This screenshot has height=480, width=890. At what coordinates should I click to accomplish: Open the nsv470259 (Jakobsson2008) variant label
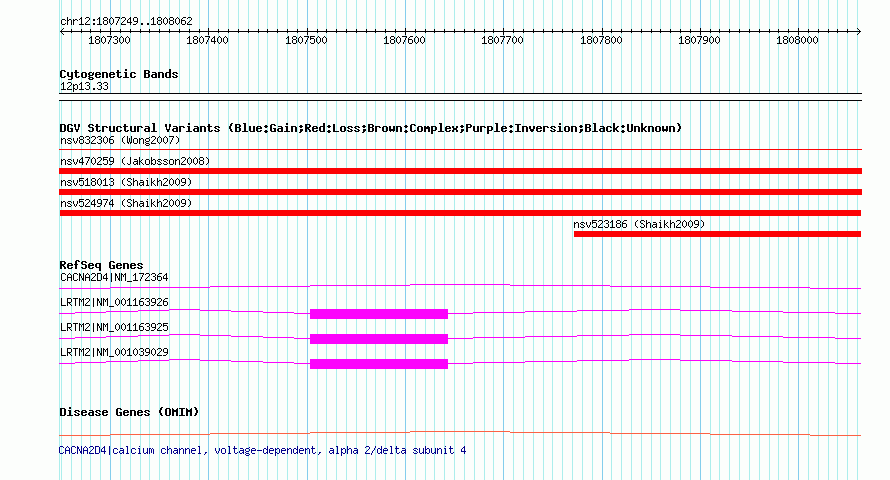pyautogui.click(x=135, y=161)
